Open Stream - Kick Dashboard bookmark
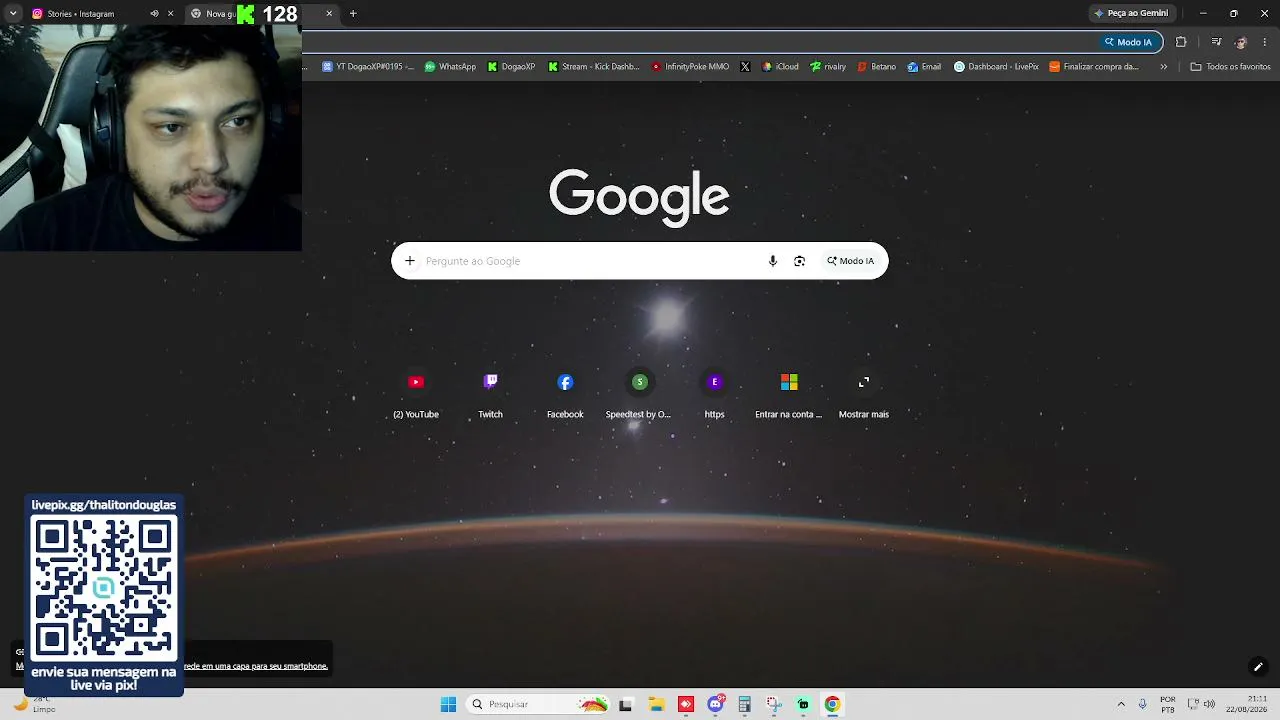This screenshot has width=1280, height=720. click(593, 67)
